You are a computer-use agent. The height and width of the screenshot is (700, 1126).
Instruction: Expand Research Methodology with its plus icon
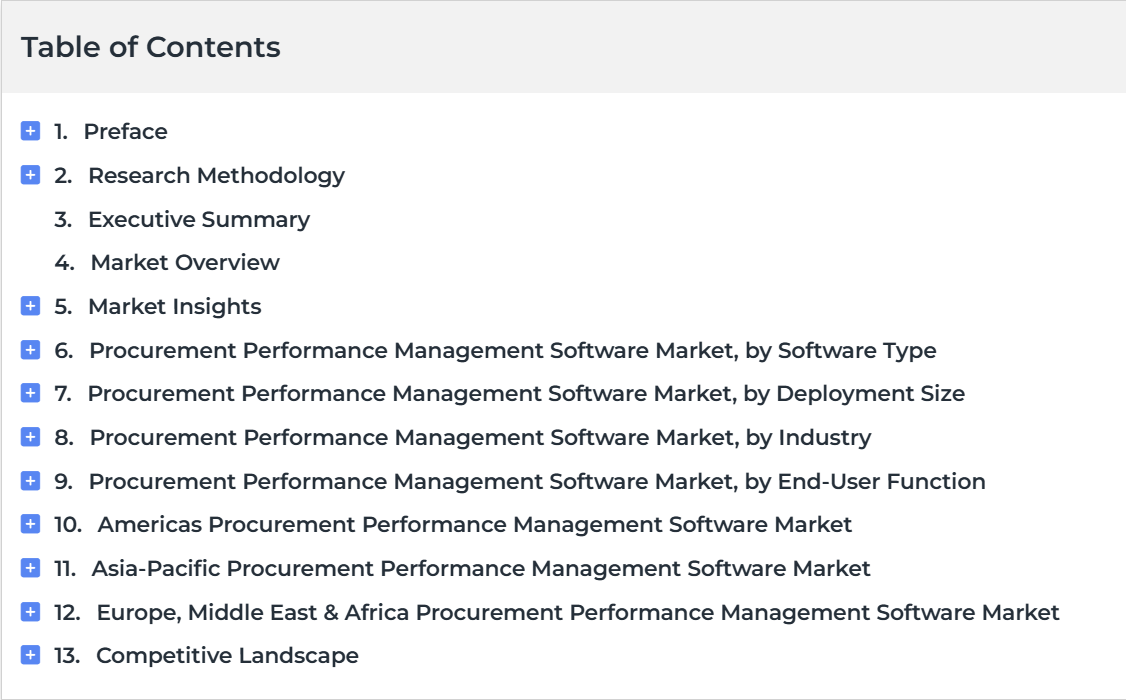30,175
